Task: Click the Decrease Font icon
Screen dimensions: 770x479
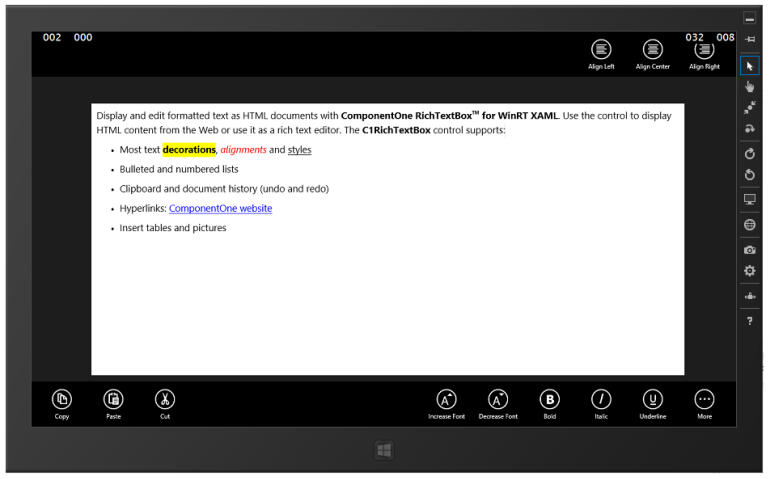Action: click(x=498, y=399)
